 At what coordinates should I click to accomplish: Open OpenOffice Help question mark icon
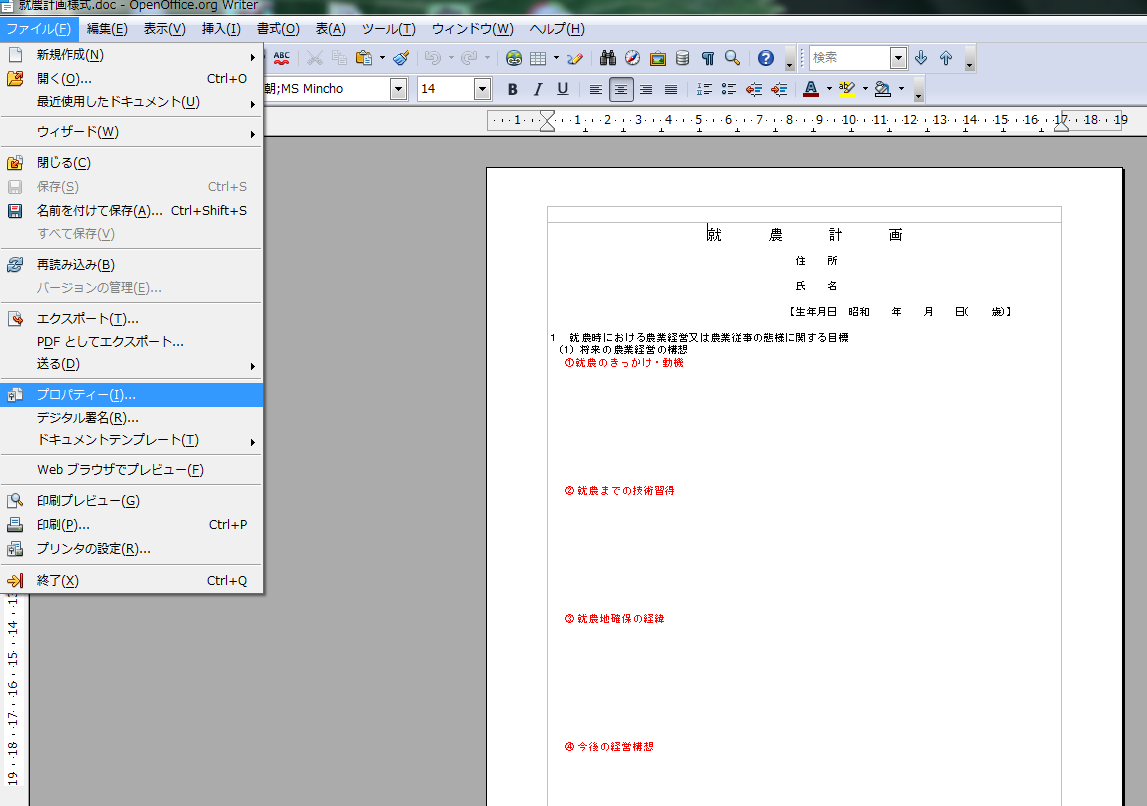[766, 58]
